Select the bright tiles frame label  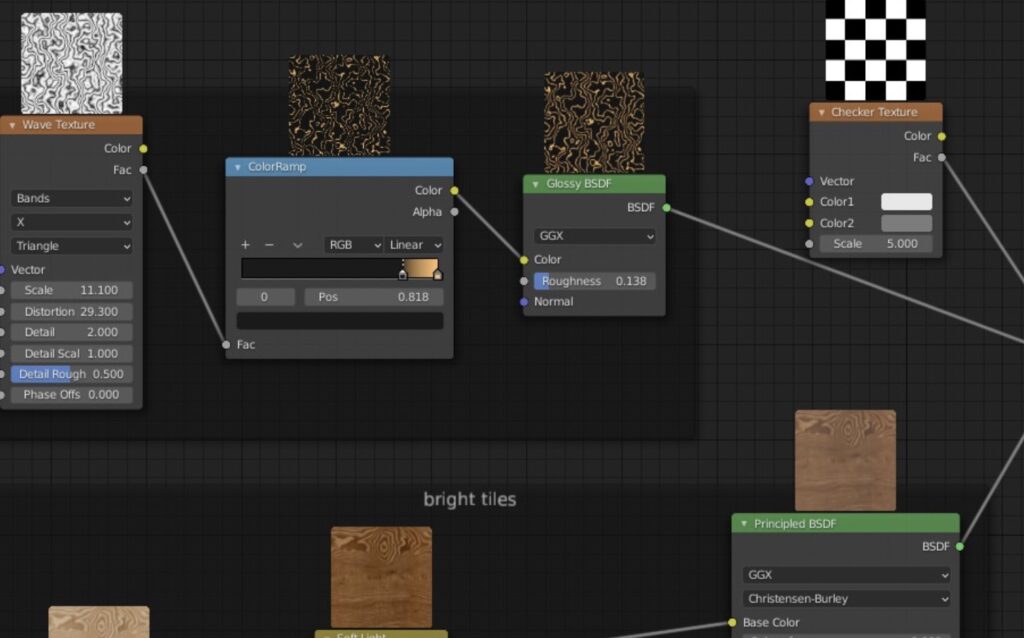pos(470,500)
